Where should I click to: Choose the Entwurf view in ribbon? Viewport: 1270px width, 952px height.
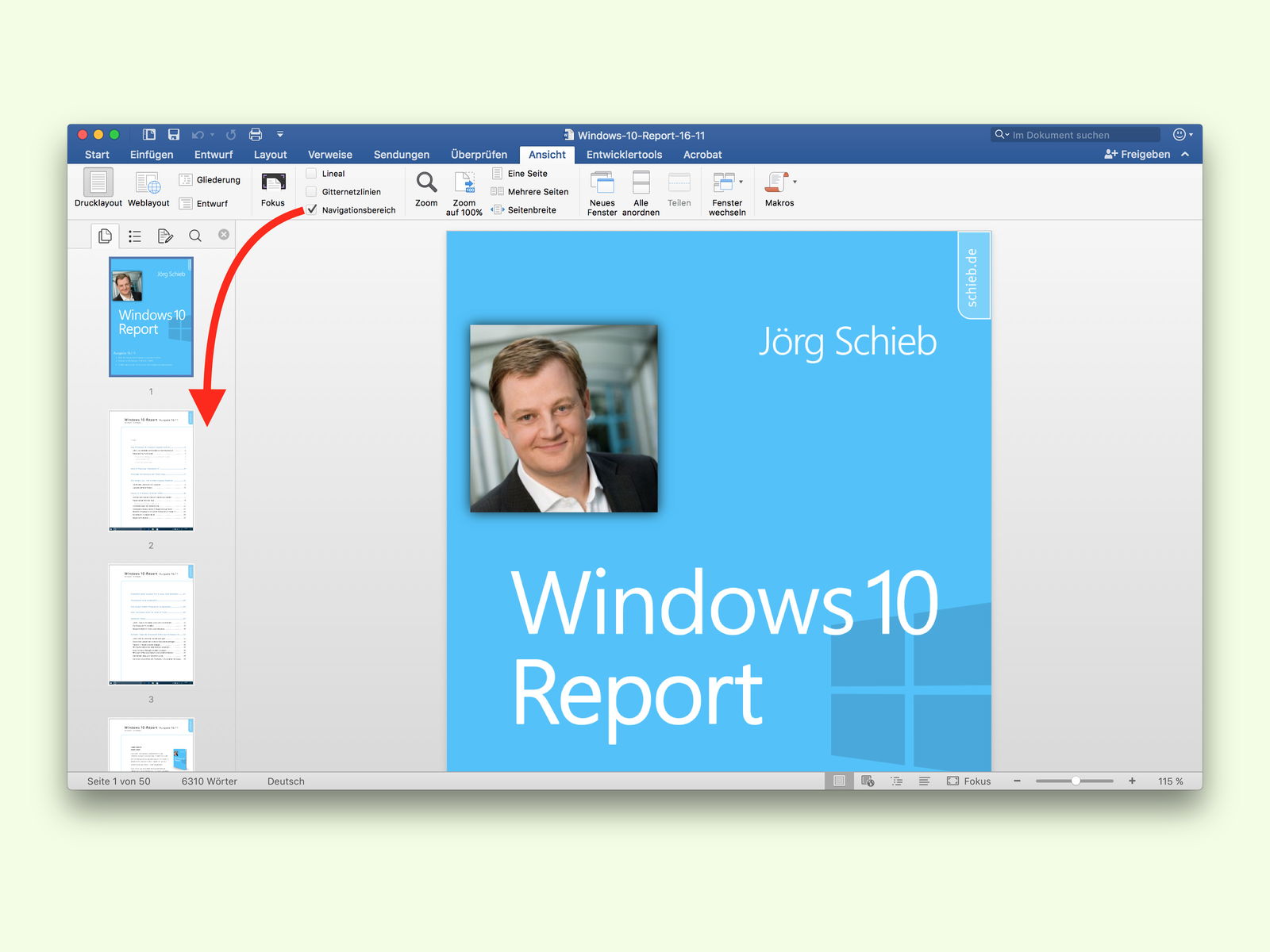point(204,204)
